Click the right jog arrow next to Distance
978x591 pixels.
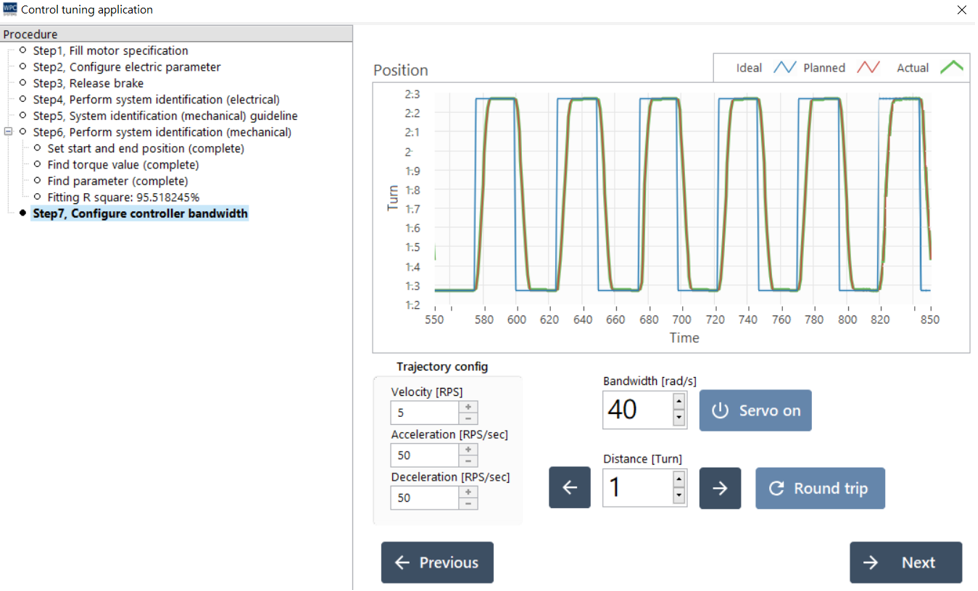pos(720,487)
